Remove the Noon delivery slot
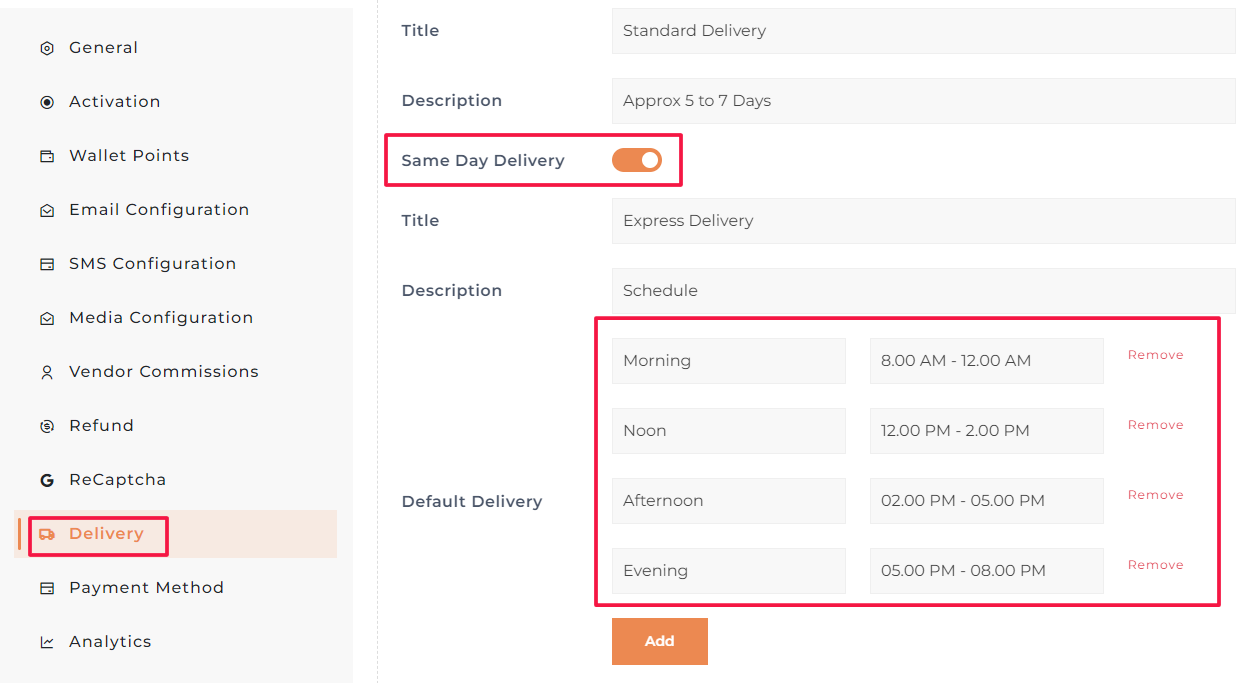1250x683 pixels. point(1155,425)
